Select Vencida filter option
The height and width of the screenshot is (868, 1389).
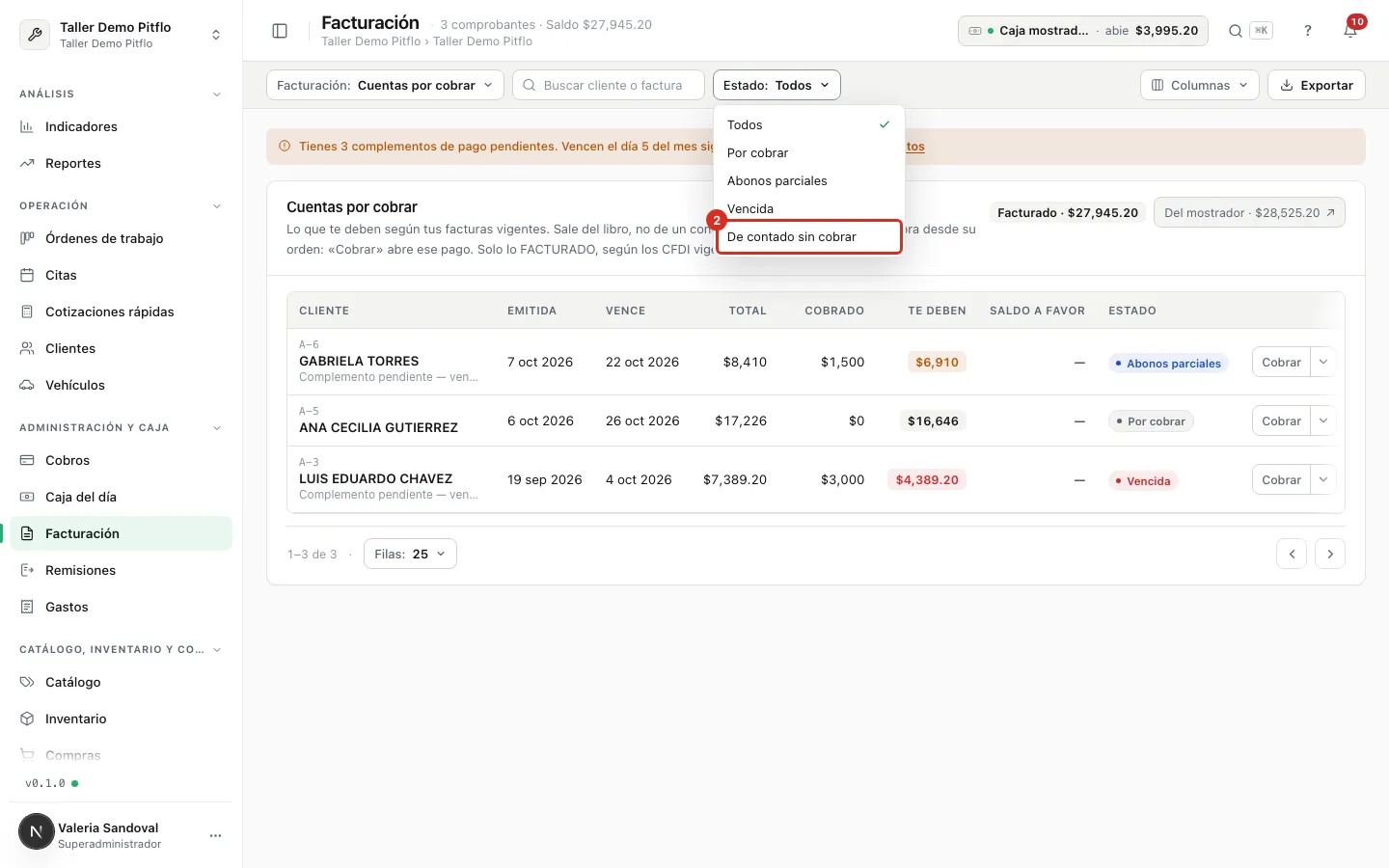(808, 208)
